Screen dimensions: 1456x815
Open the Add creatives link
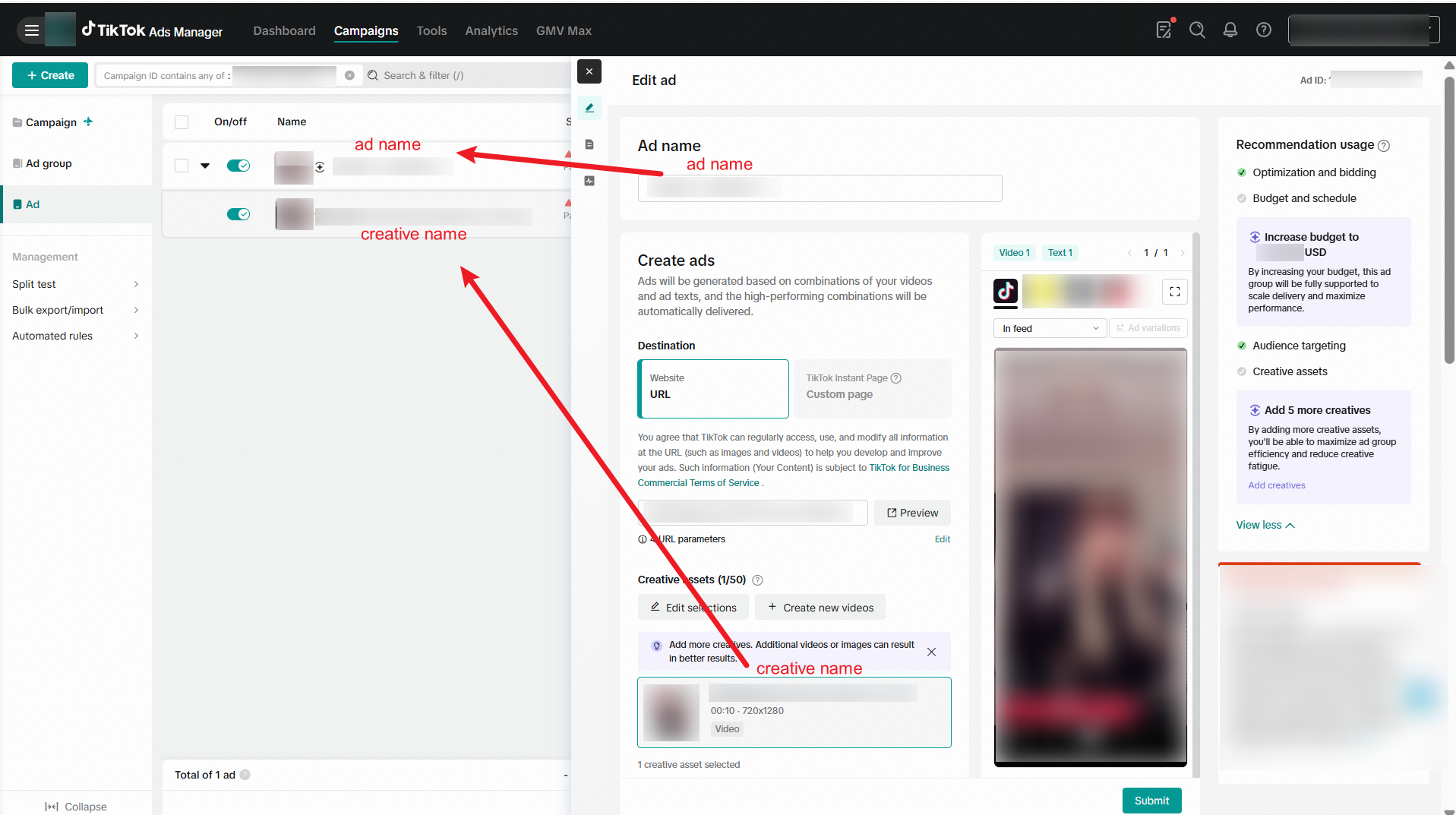tap(1277, 485)
